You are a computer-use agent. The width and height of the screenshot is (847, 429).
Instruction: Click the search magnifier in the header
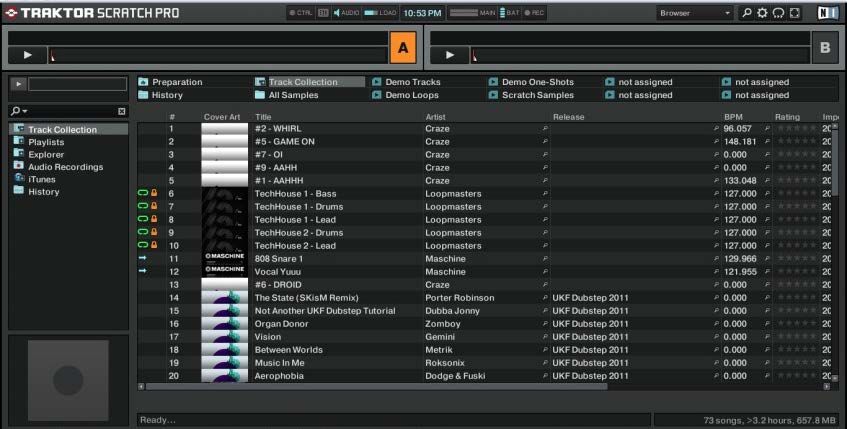click(x=747, y=13)
